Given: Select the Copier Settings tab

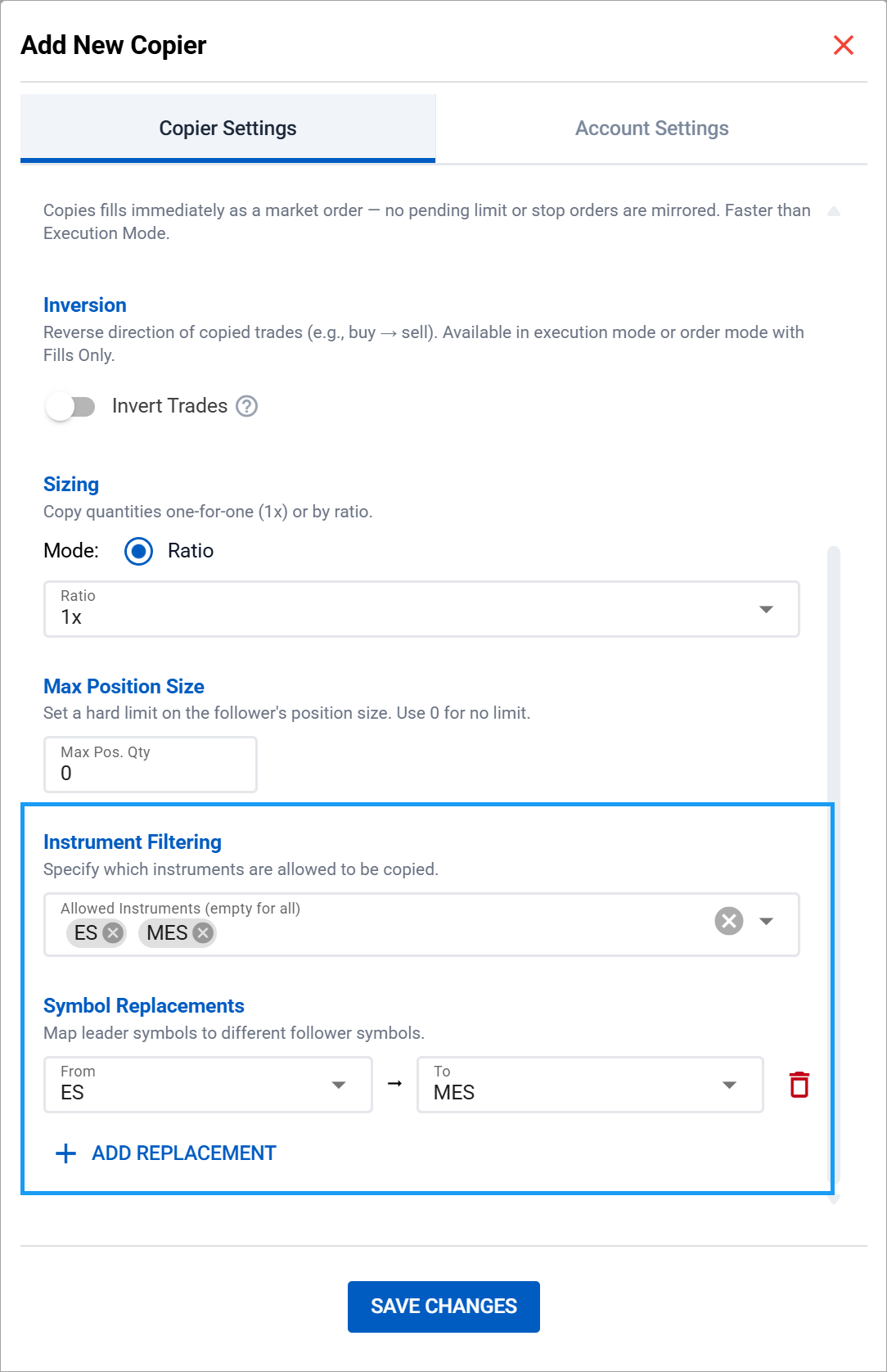Looking at the screenshot, I should pos(227,129).
